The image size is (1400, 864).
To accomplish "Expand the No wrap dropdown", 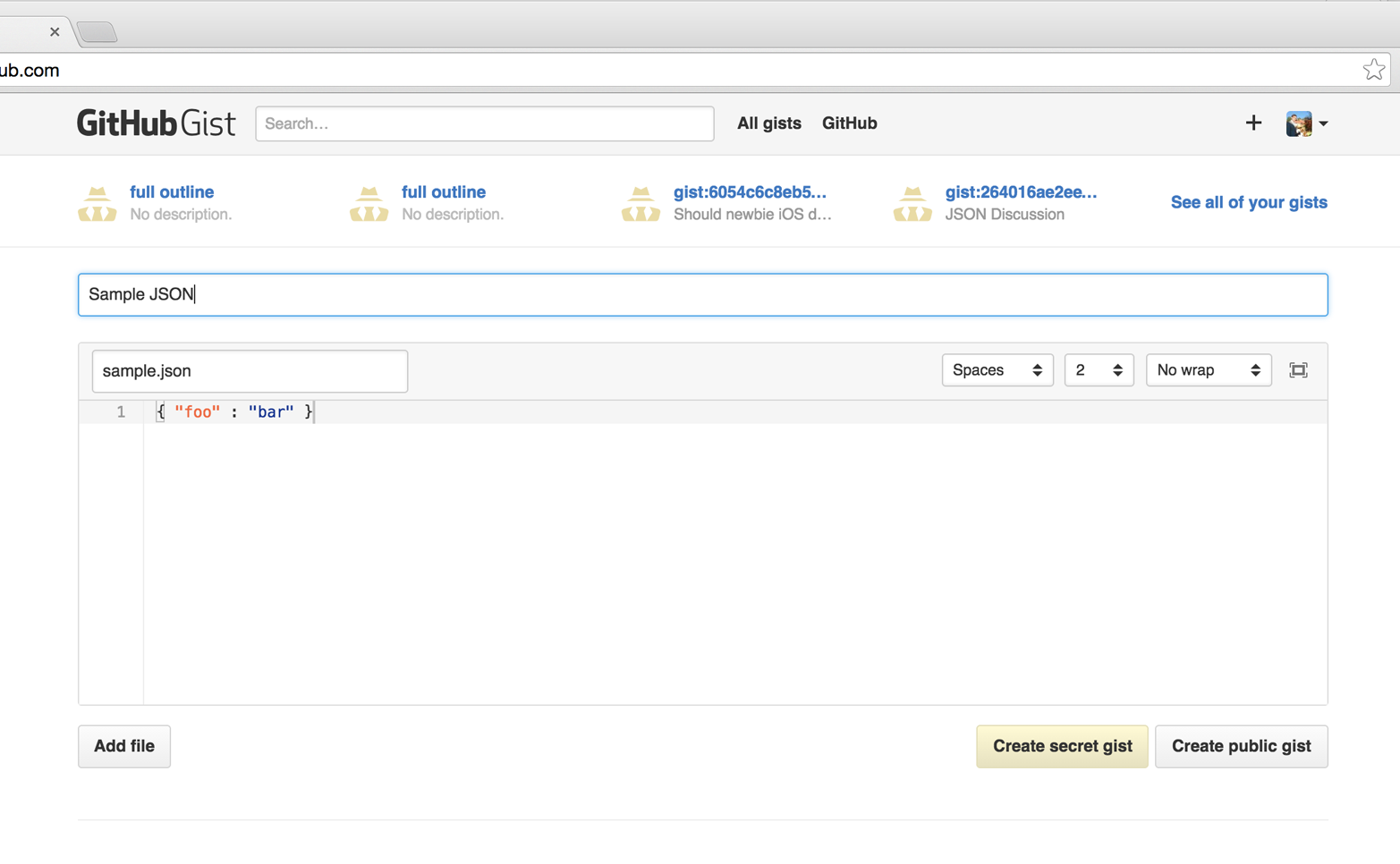I will 1208,370.
